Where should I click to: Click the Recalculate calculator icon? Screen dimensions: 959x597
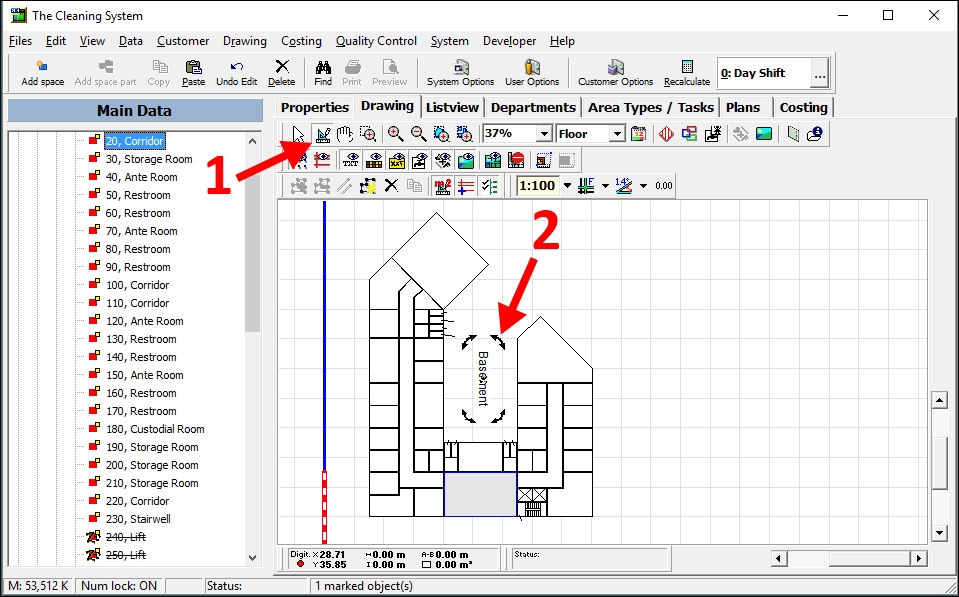(x=687, y=72)
